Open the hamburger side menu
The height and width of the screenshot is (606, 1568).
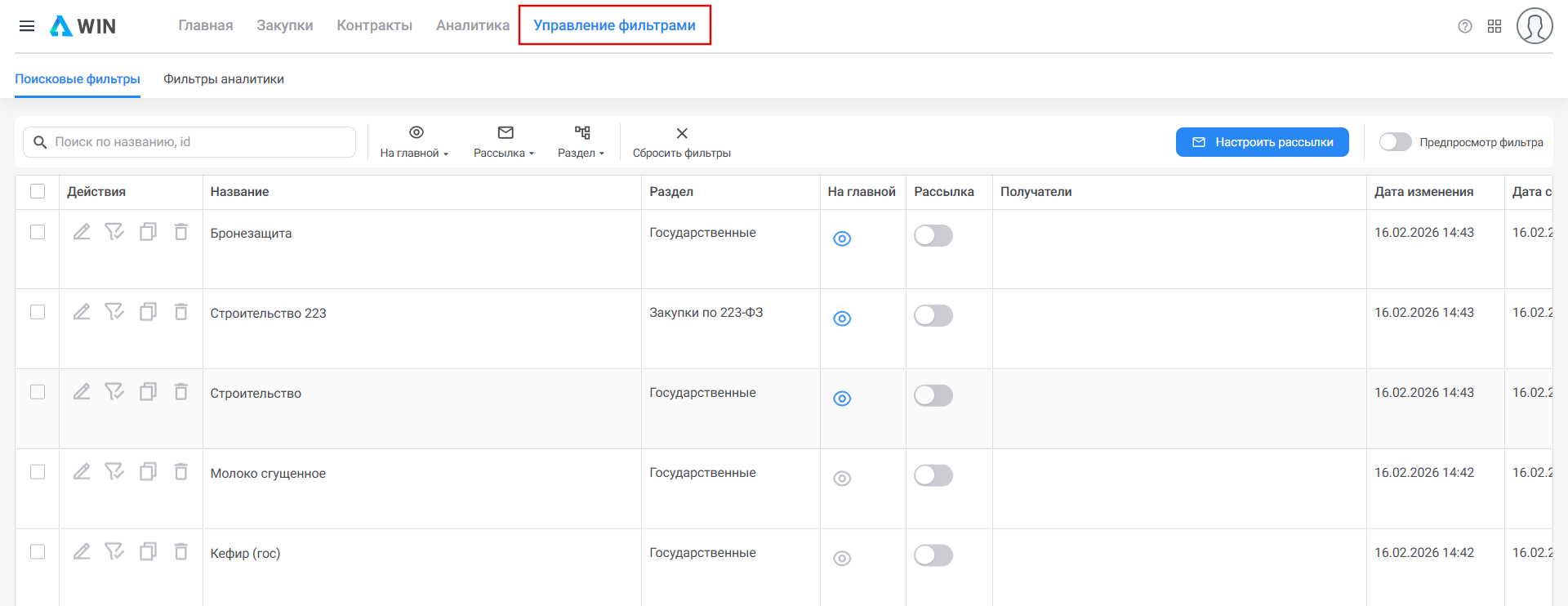click(27, 26)
